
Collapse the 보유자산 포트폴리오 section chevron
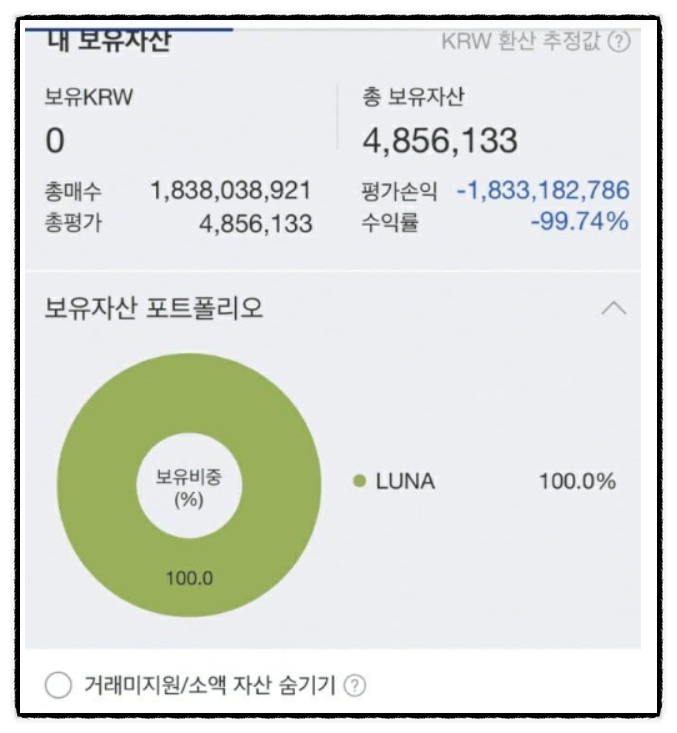[x=614, y=309]
